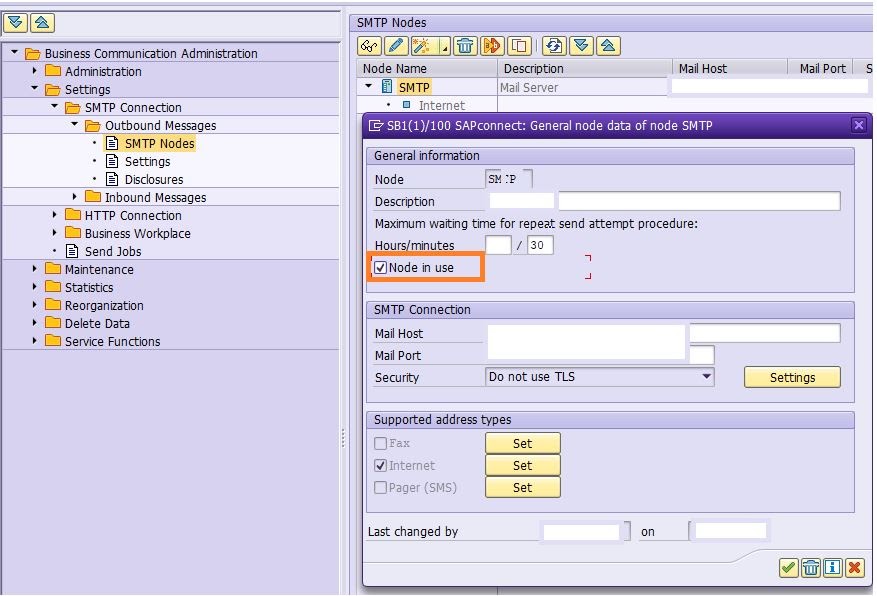This screenshot has width=877, height=596.
Task: Select the Display node icon (glasses)
Action: 368,46
